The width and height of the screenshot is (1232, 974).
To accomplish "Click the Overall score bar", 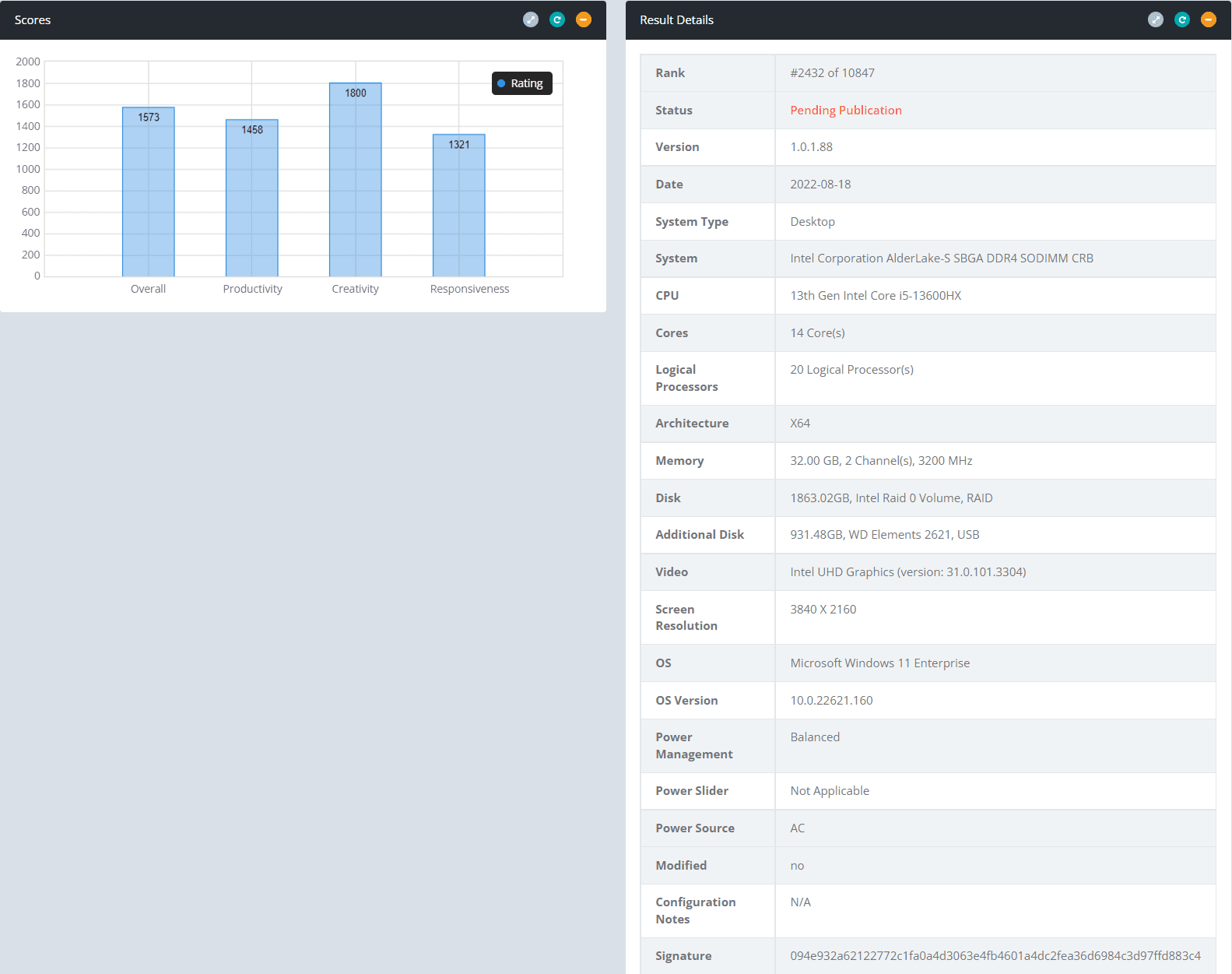I will click(x=148, y=195).
